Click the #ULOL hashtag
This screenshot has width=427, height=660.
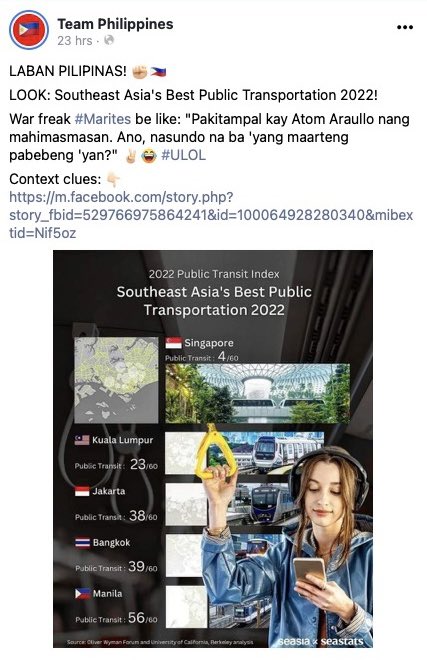point(184,155)
